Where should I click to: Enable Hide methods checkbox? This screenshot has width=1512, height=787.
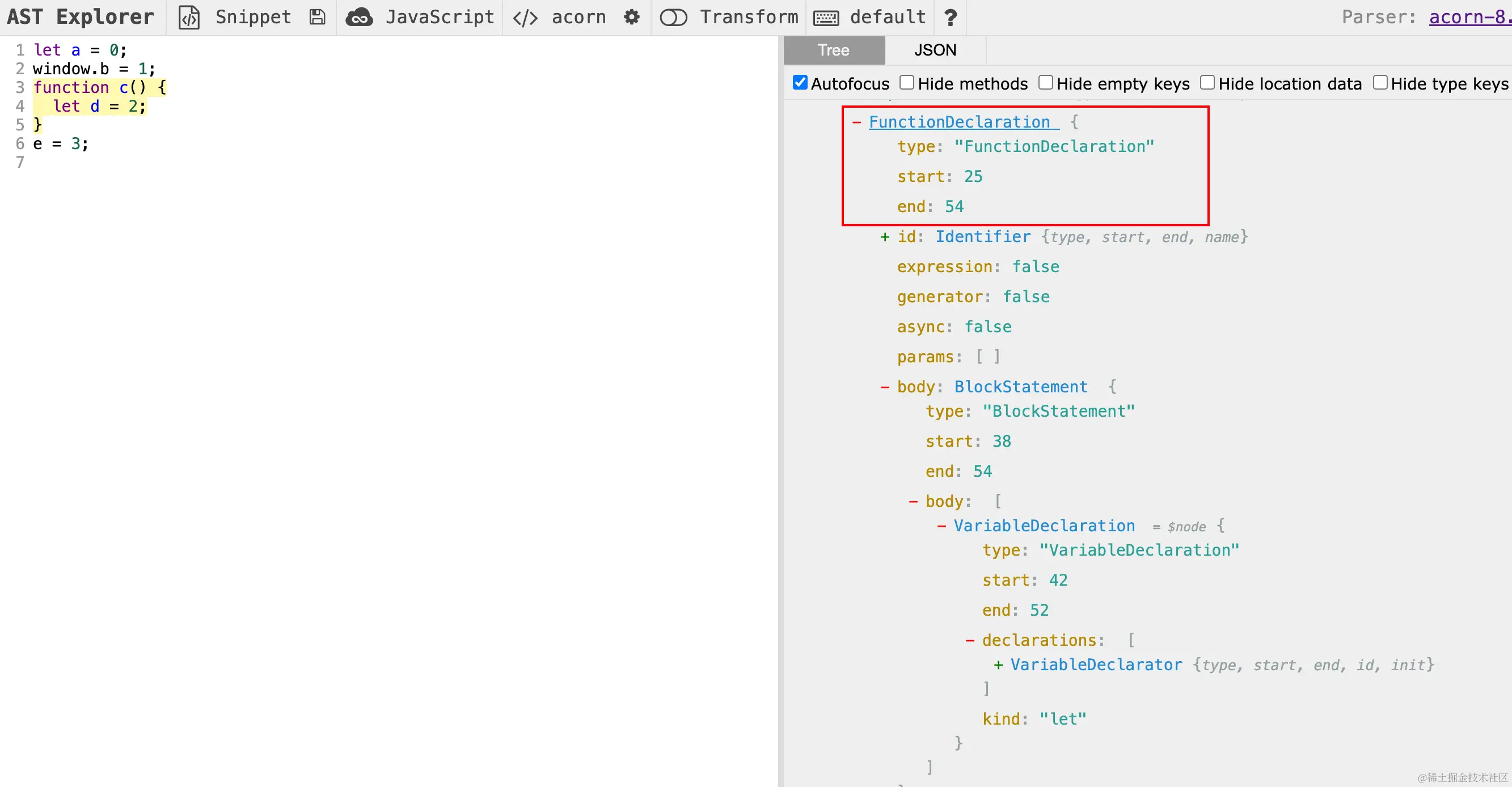pos(907,83)
